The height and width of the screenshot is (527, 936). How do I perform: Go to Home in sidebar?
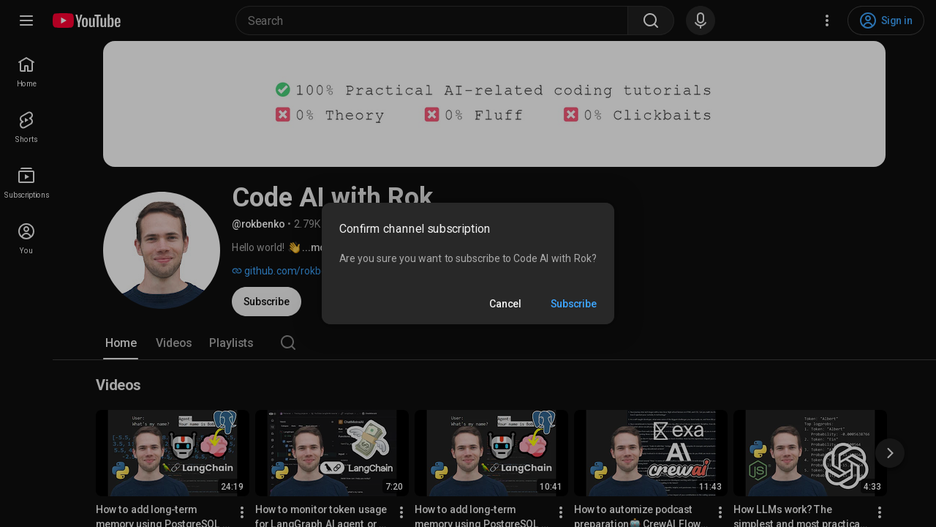pyautogui.click(x=26, y=72)
